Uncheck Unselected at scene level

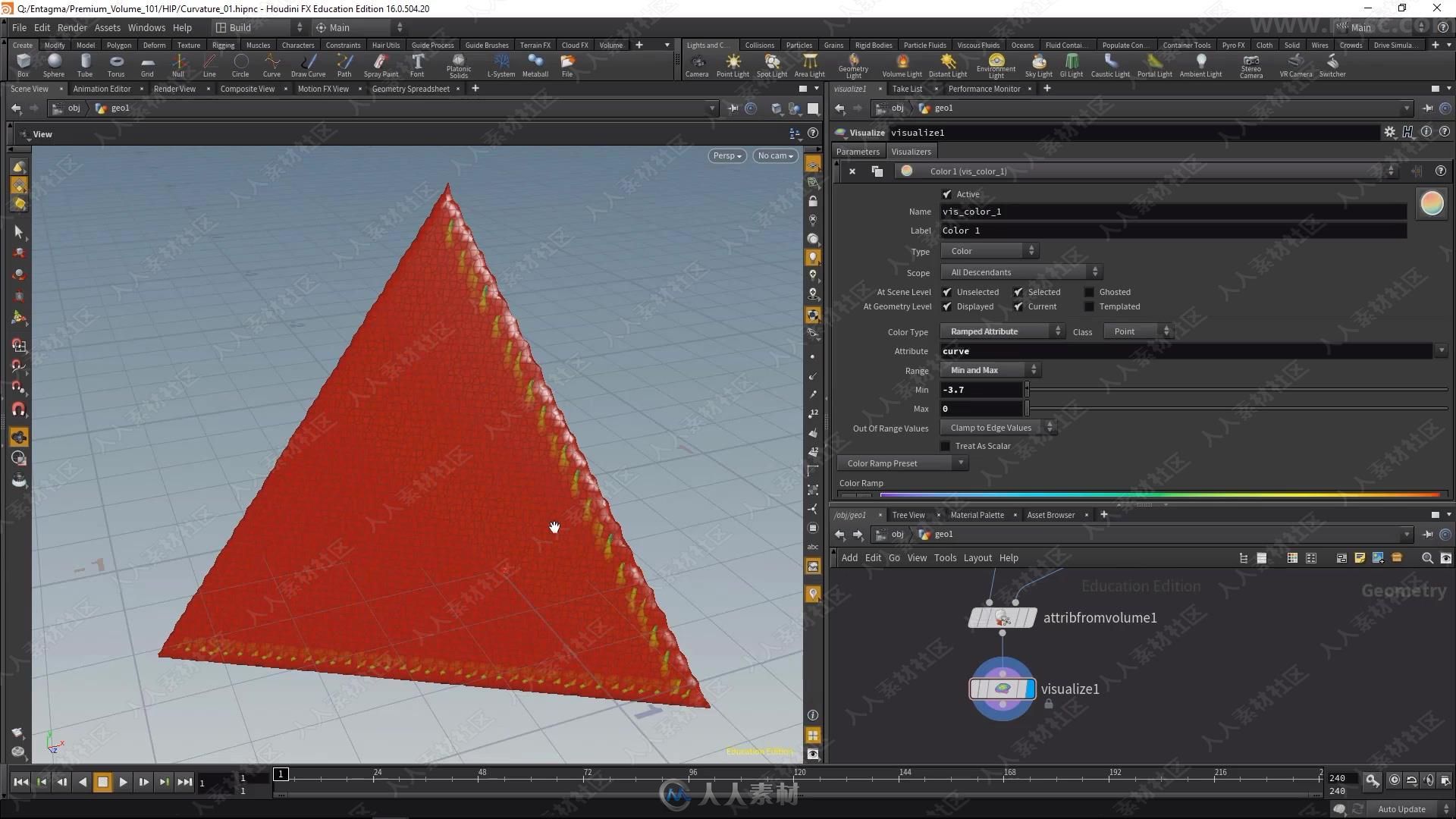946,292
